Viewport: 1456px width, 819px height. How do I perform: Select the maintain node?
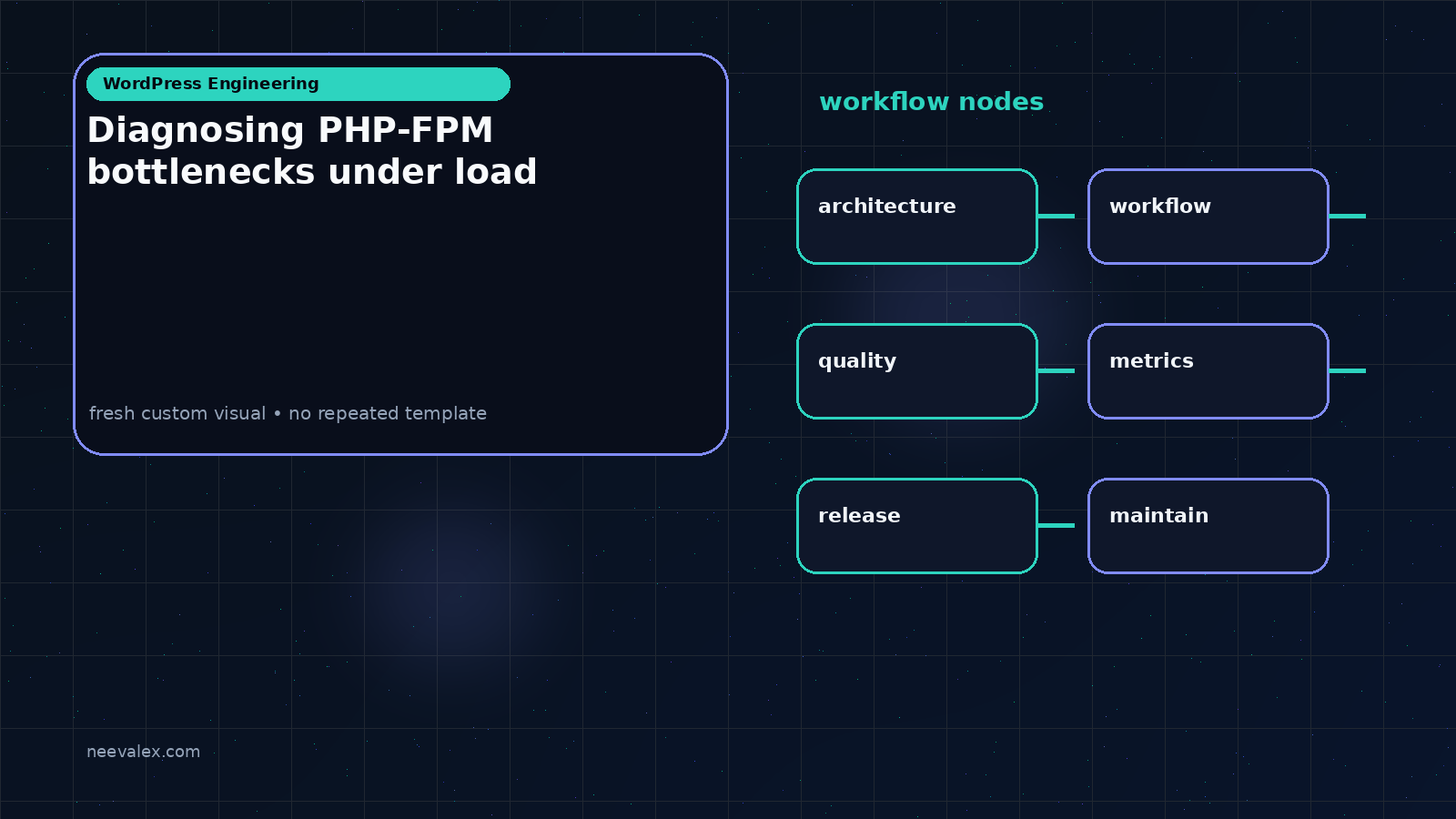[1208, 526]
